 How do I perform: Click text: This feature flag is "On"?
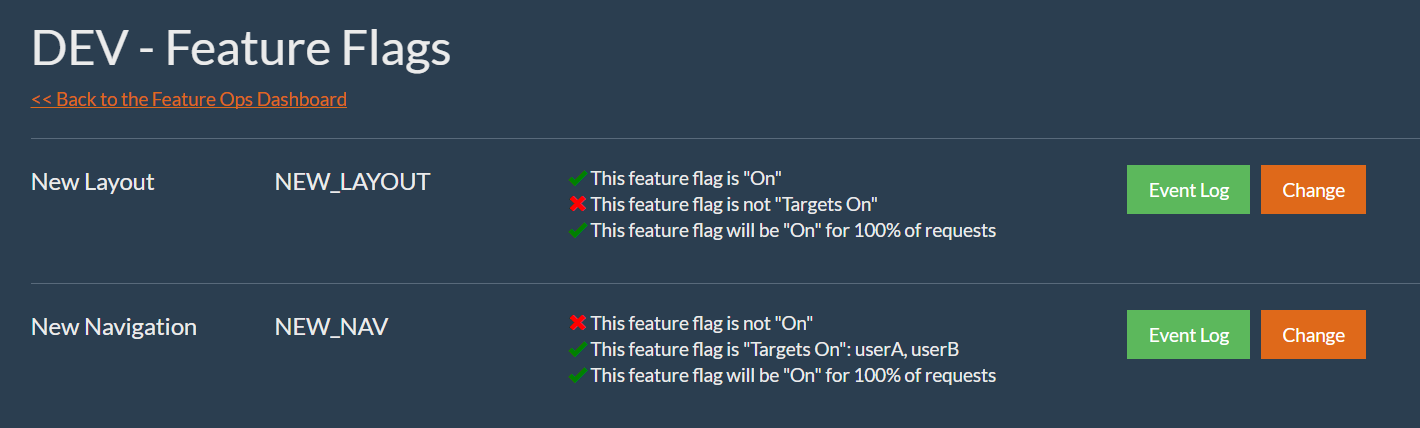click(686, 178)
